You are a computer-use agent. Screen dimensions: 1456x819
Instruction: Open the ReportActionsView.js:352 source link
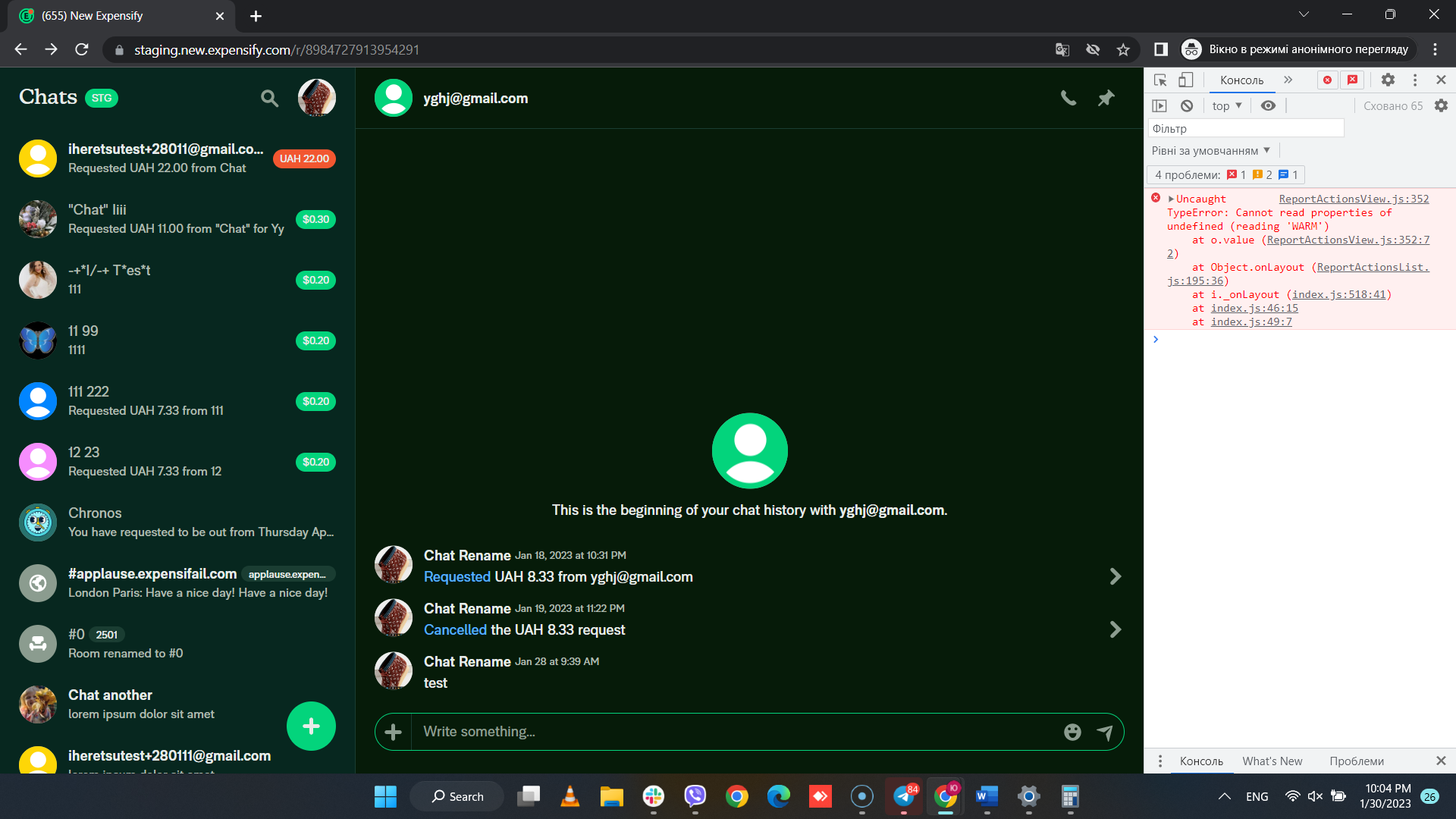coord(1354,199)
